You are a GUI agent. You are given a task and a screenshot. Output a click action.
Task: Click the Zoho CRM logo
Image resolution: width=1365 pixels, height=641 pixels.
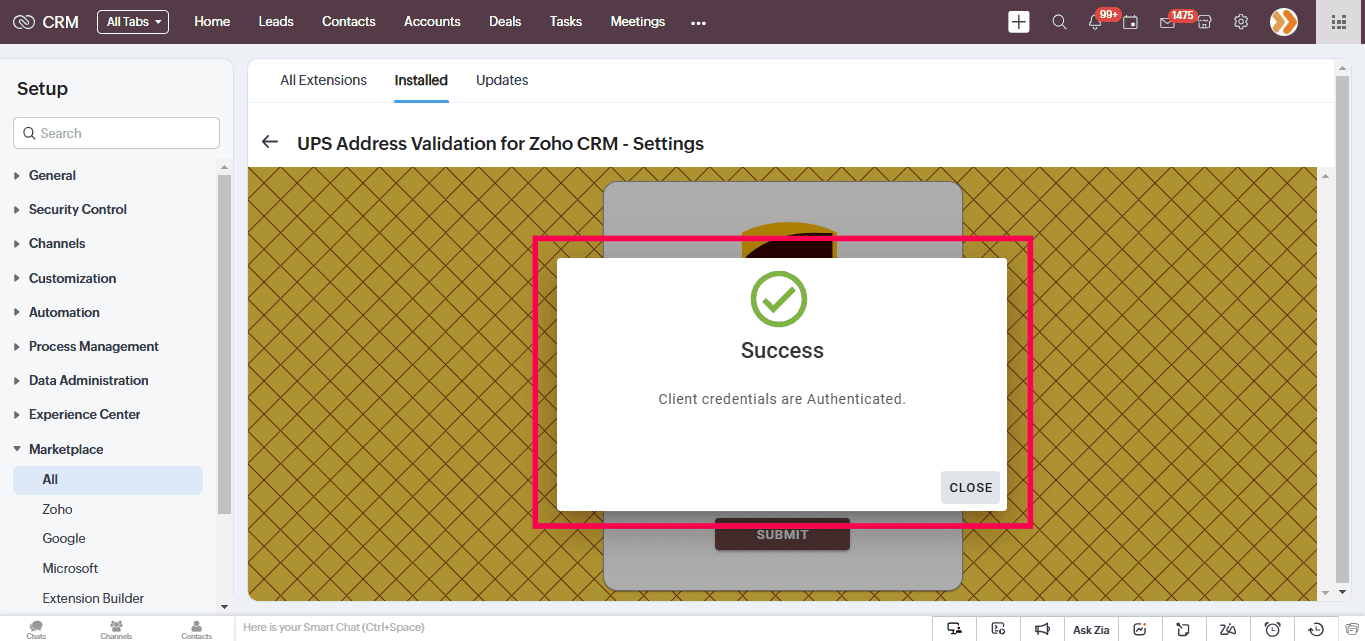pyautogui.click(x=45, y=22)
